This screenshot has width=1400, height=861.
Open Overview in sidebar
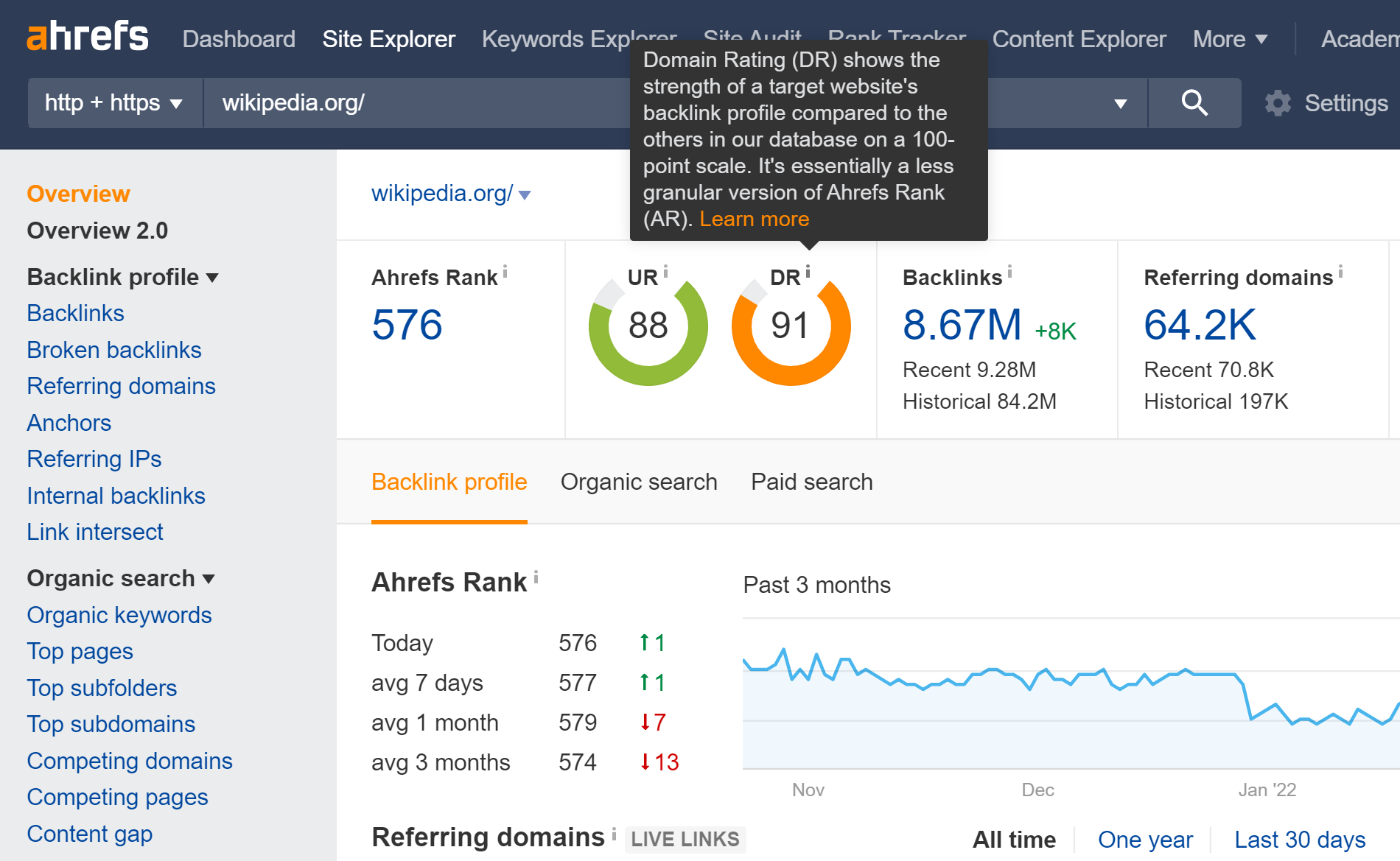78,194
